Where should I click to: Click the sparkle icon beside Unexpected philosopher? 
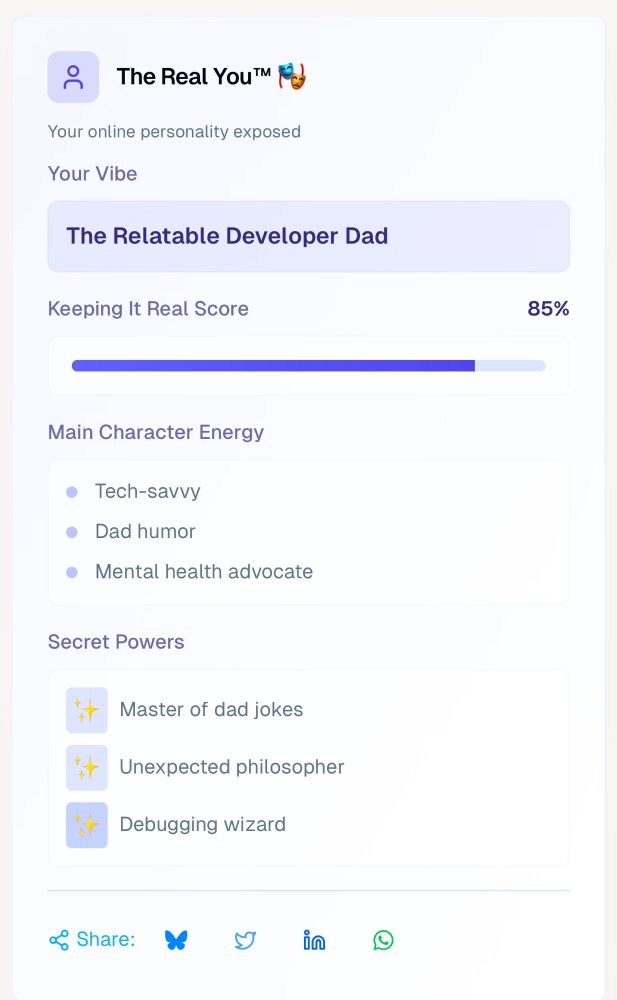click(x=87, y=768)
